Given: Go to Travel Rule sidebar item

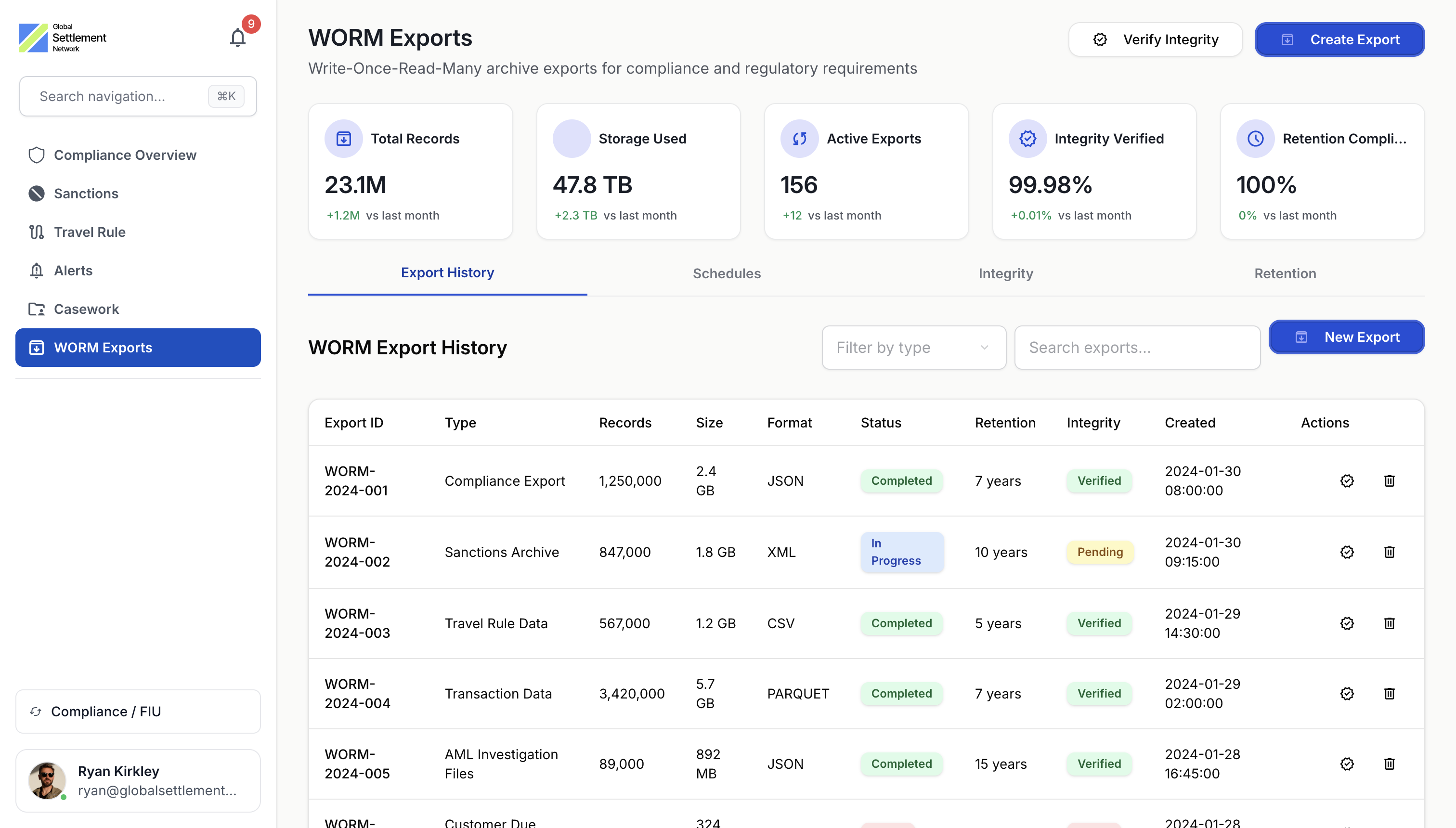Looking at the screenshot, I should tap(89, 232).
